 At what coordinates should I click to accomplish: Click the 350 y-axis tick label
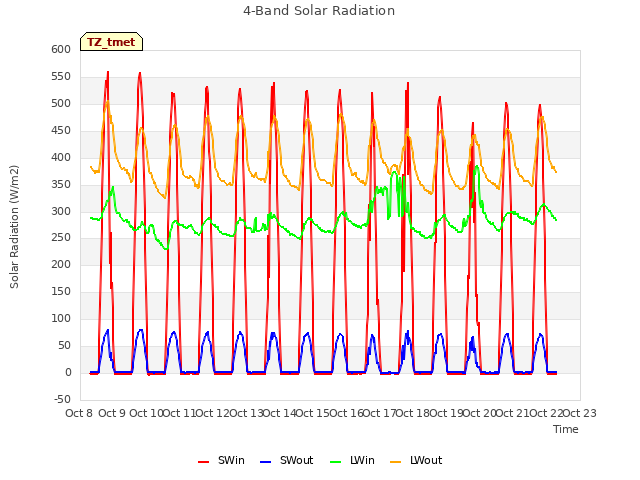coord(61,184)
